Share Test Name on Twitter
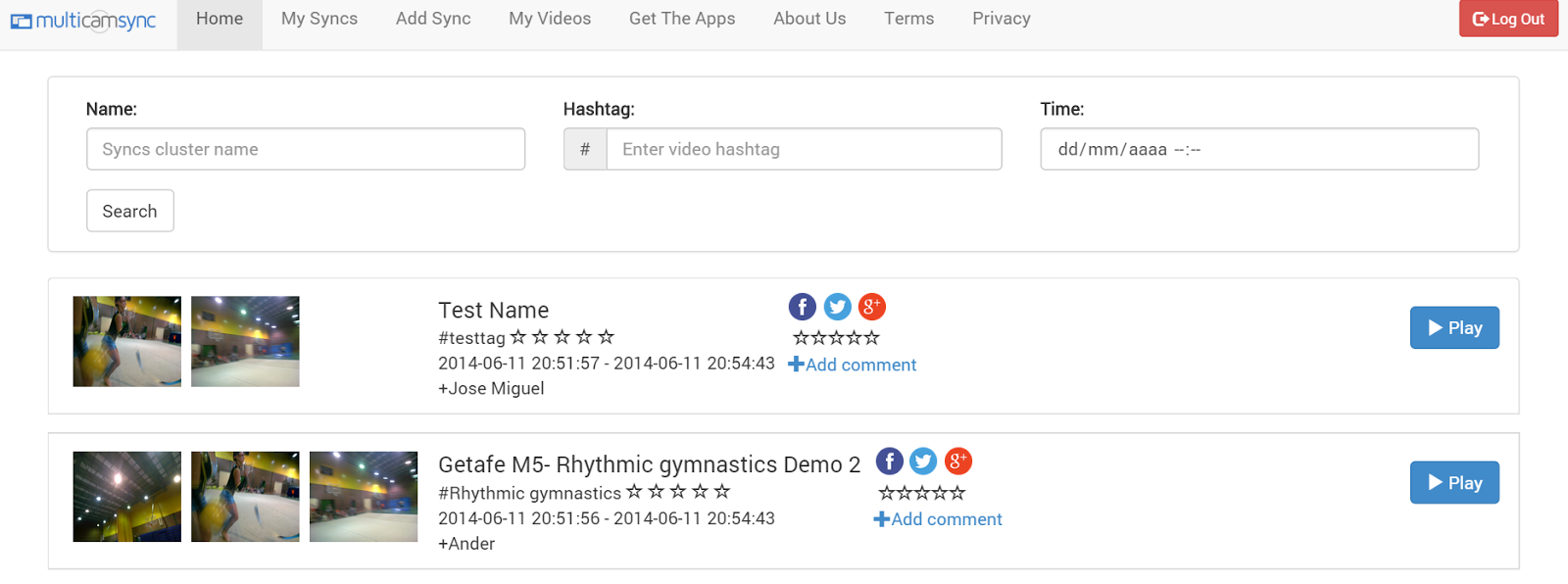The height and width of the screenshot is (584, 1568). point(837,307)
